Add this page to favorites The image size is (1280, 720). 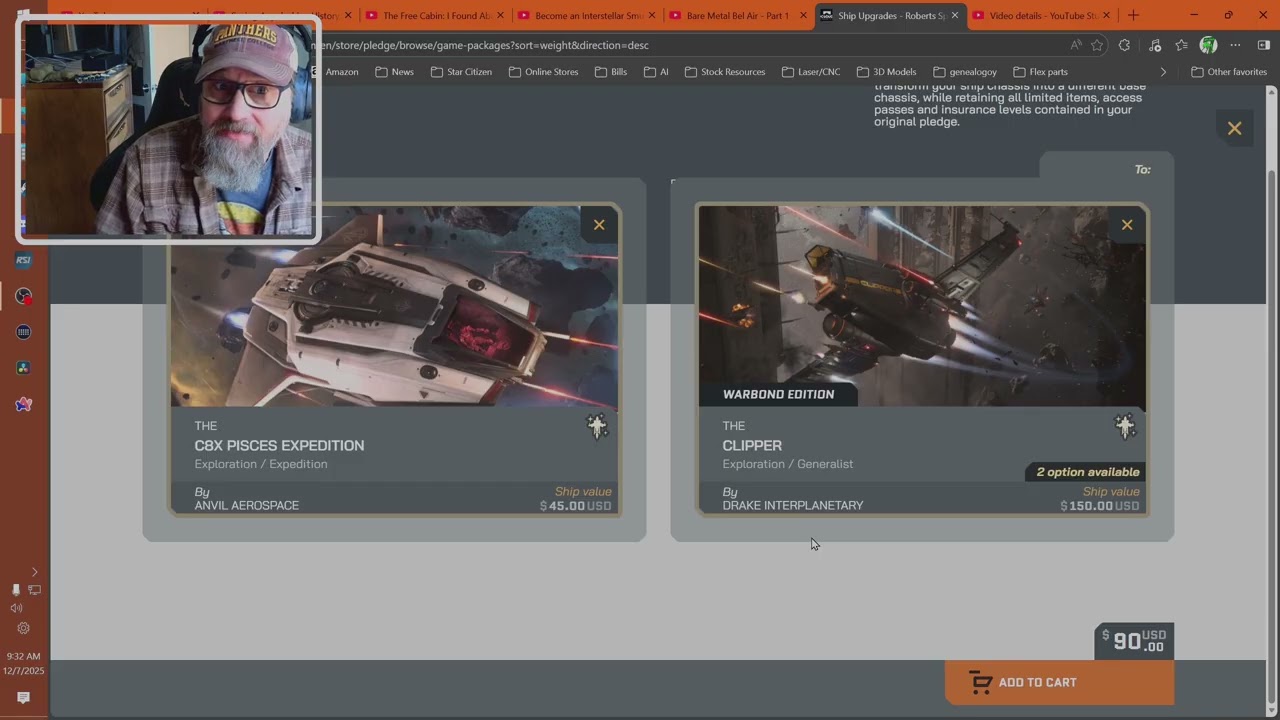pyautogui.click(x=1097, y=45)
